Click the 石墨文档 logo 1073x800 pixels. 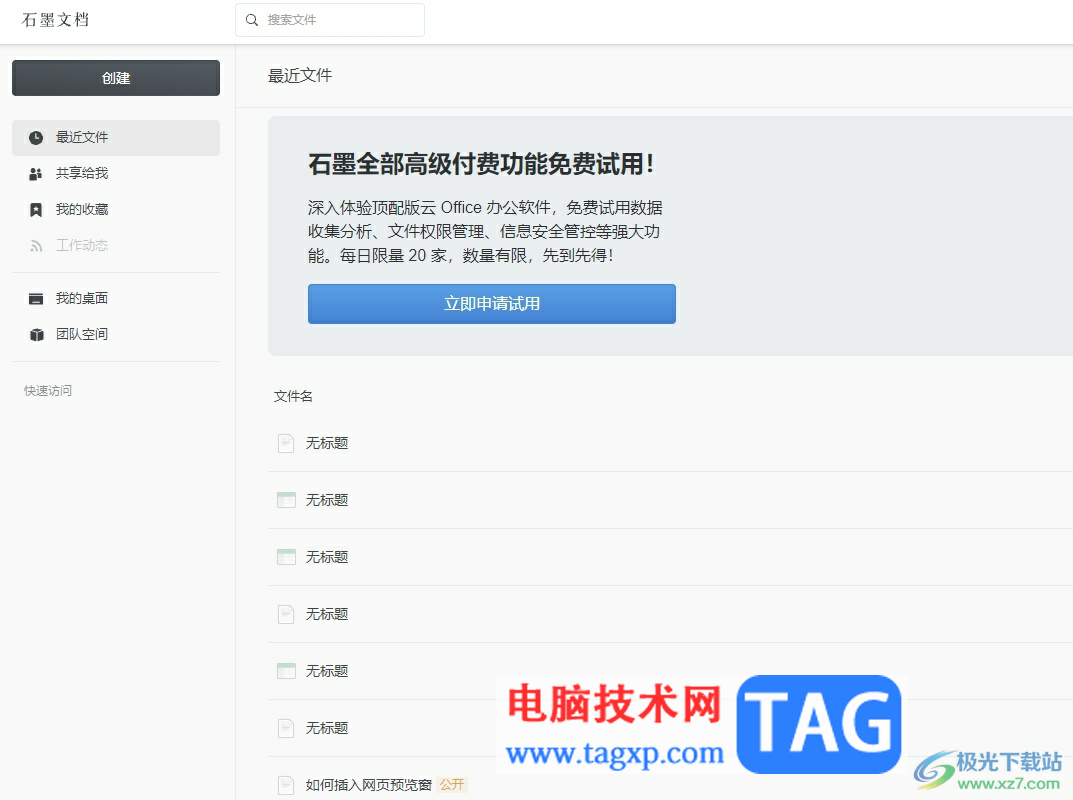55,20
